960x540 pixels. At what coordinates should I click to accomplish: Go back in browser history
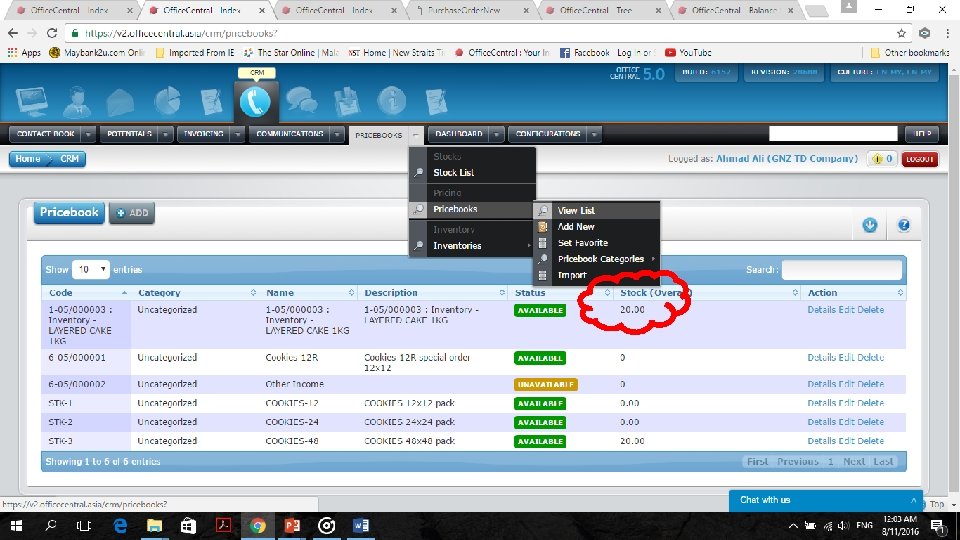point(13,33)
